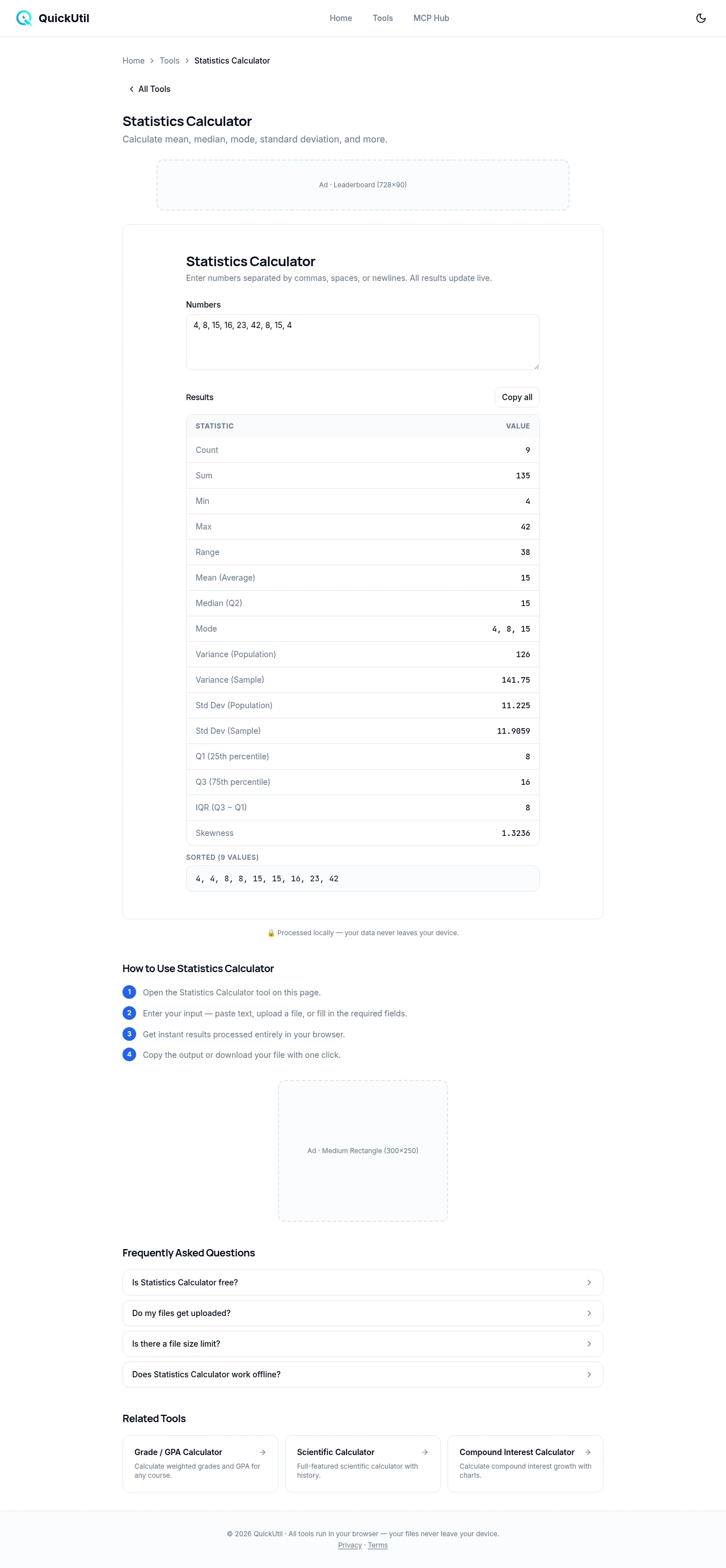Open the Grade / GPA Calculator arrow
Image resolution: width=726 pixels, height=1568 pixels.
pyautogui.click(x=262, y=1452)
